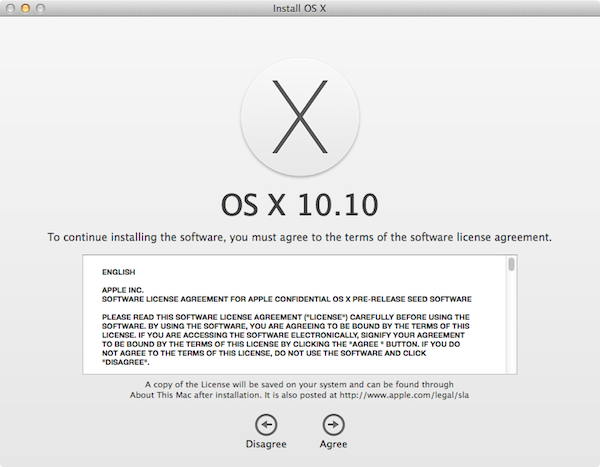Close the Install OS X window
This screenshot has width=600, height=467.
10,8
